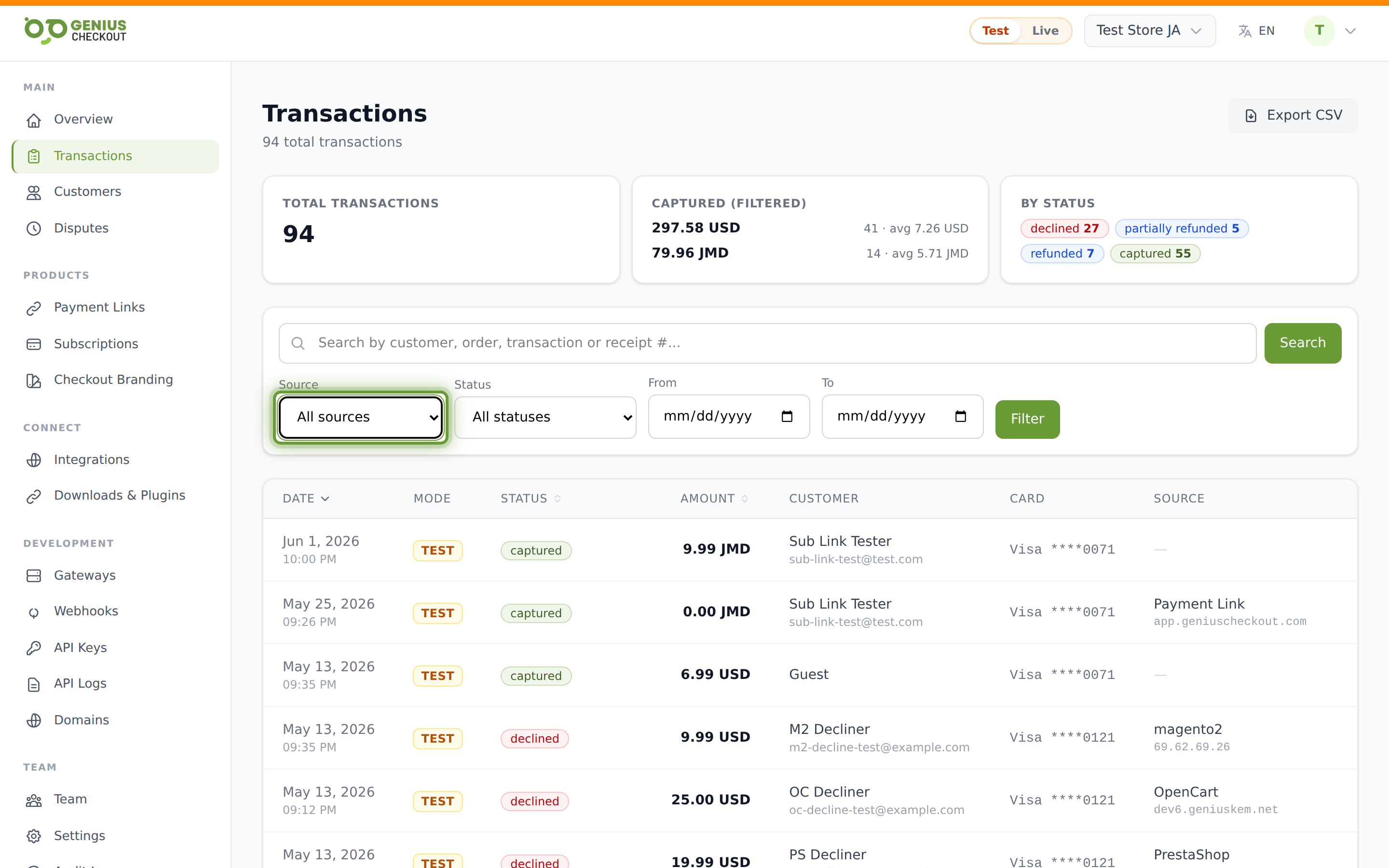Click the To date input field
Viewport: 1389px width, 868px height.
pos(902,416)
